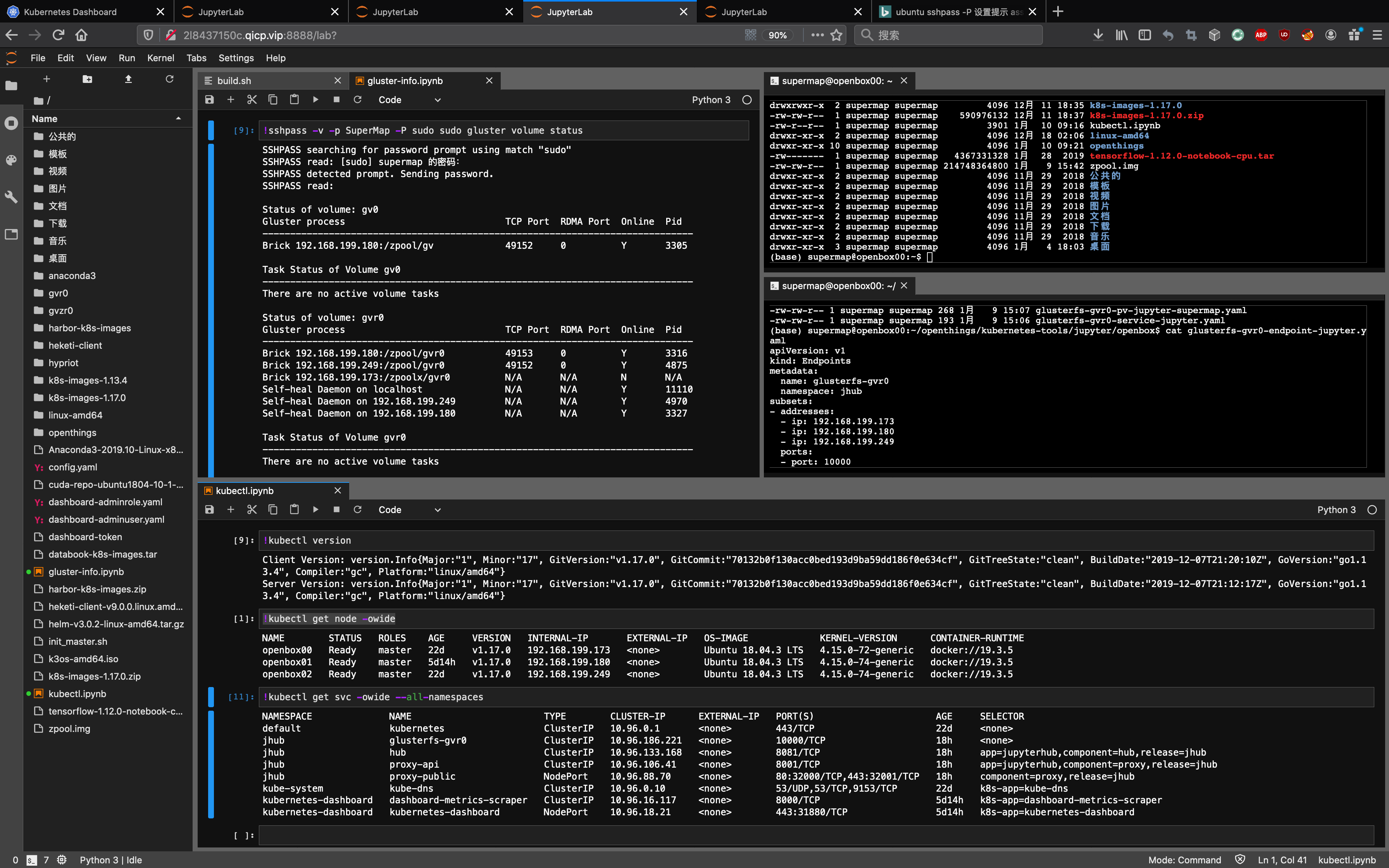Interrupt the kernel in gluster-info notebook
The width and height of the screenshot is (1389, 868).
click(x=336, y=100)
